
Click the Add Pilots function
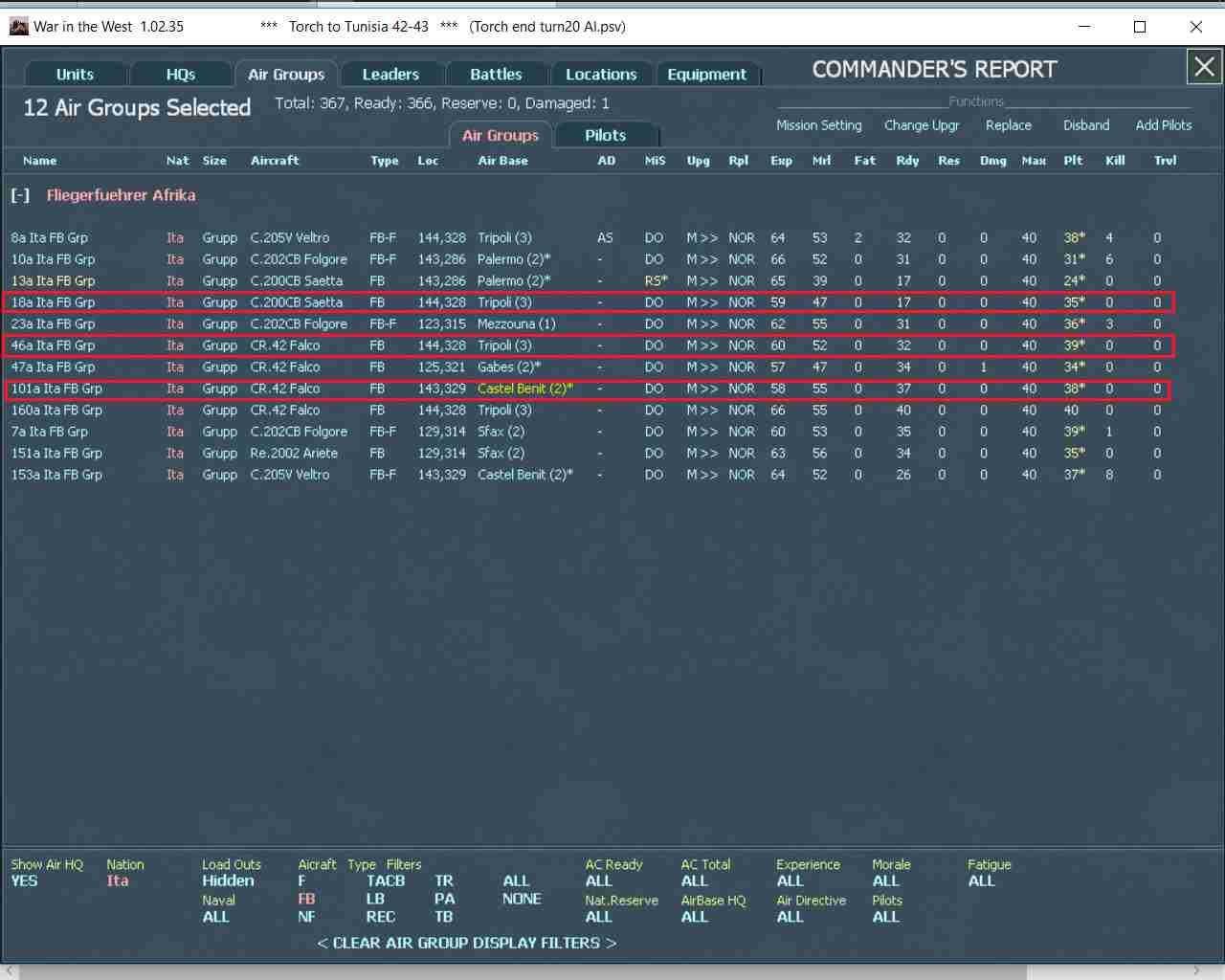coord(1164,125)
